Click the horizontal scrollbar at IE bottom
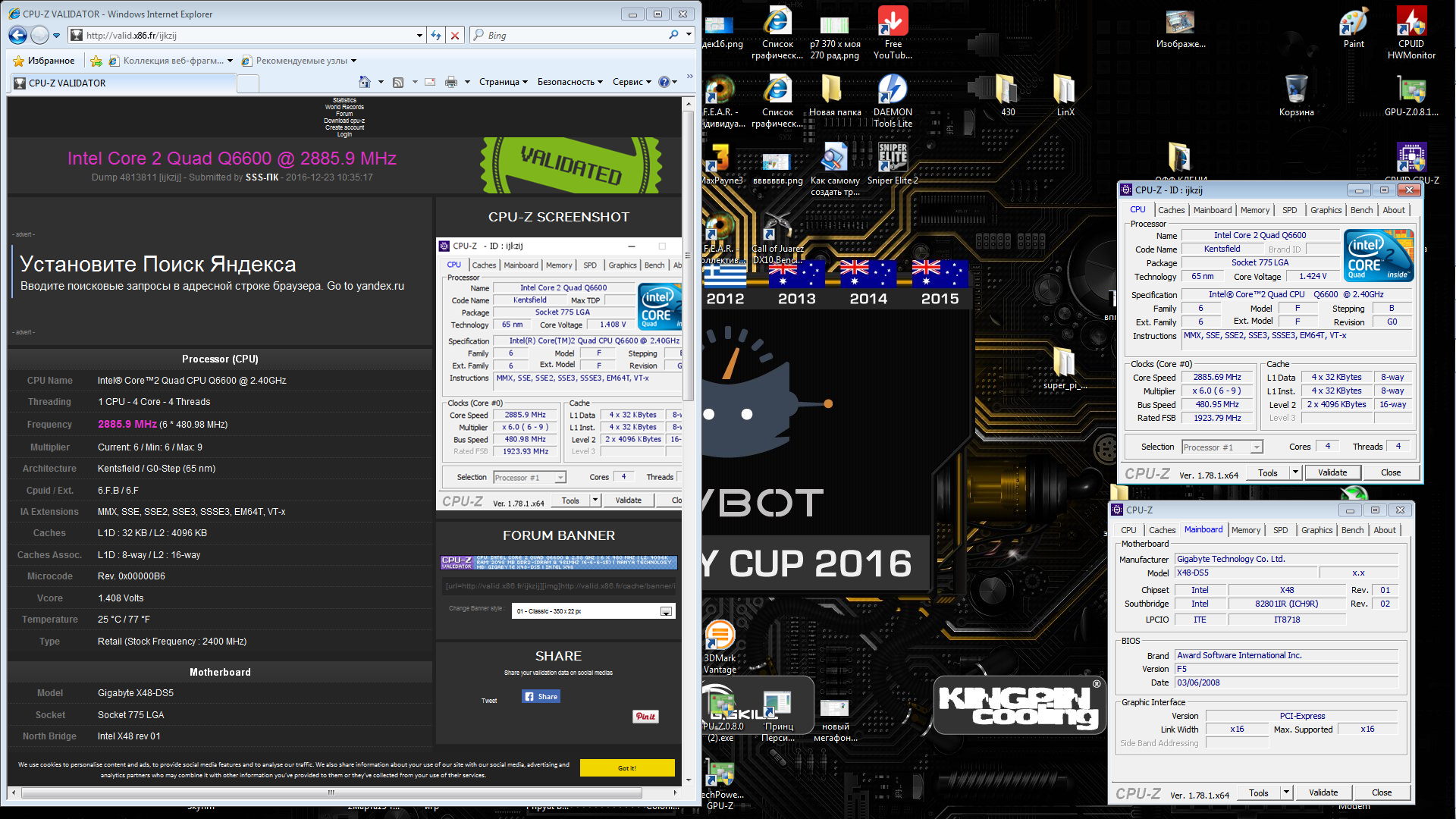 [331, 792]
